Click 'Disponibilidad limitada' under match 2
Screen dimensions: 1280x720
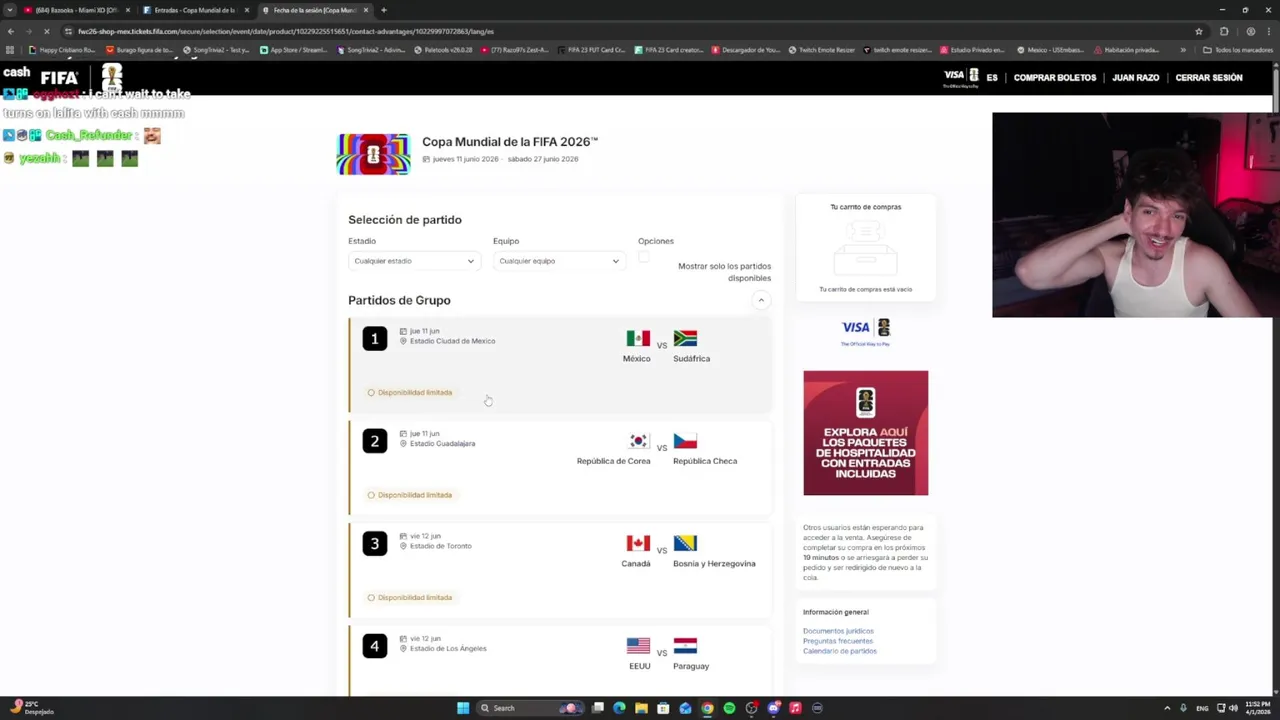(410, 495)
